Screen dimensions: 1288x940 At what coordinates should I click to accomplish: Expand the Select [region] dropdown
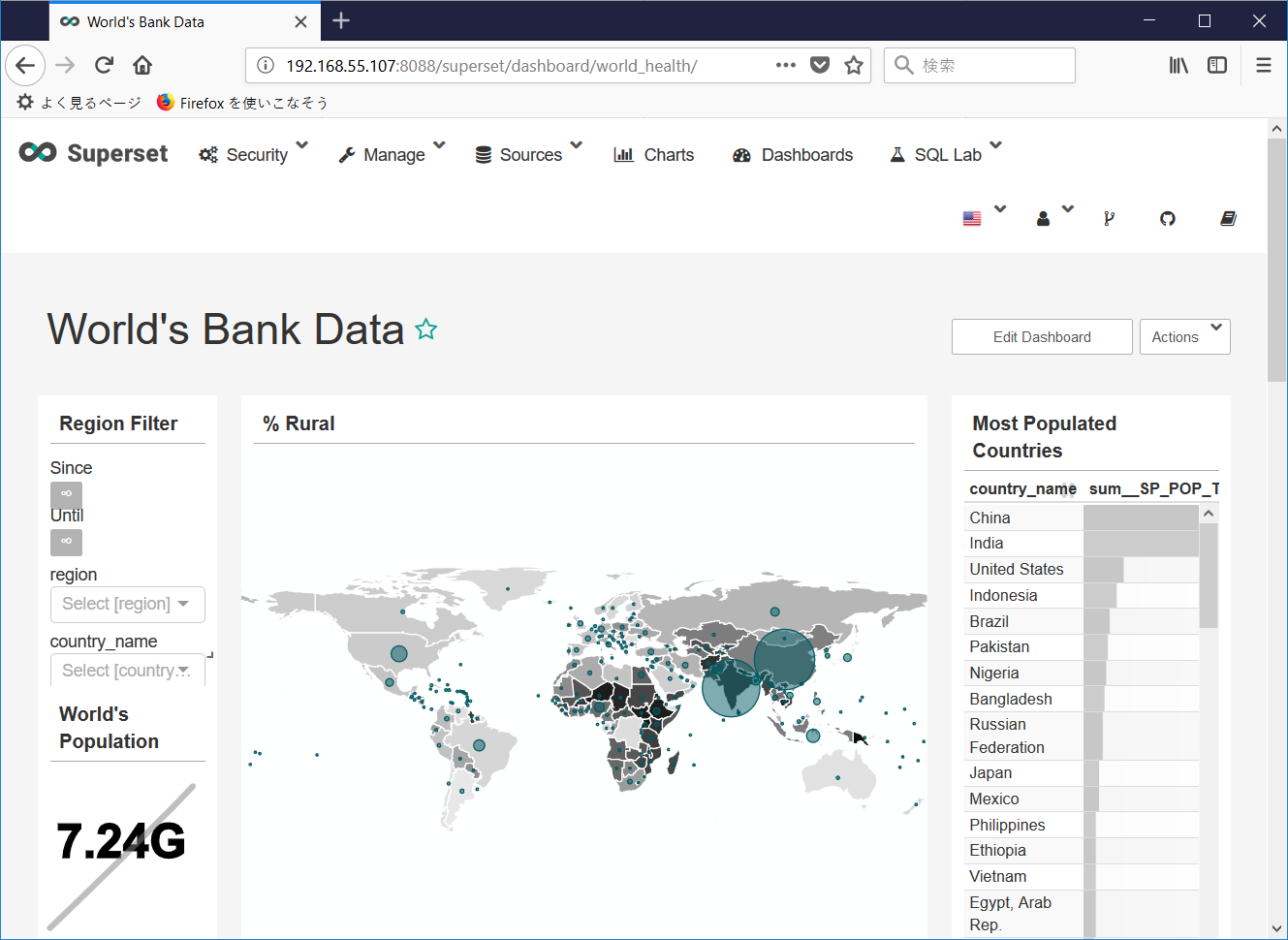point(127,605)
